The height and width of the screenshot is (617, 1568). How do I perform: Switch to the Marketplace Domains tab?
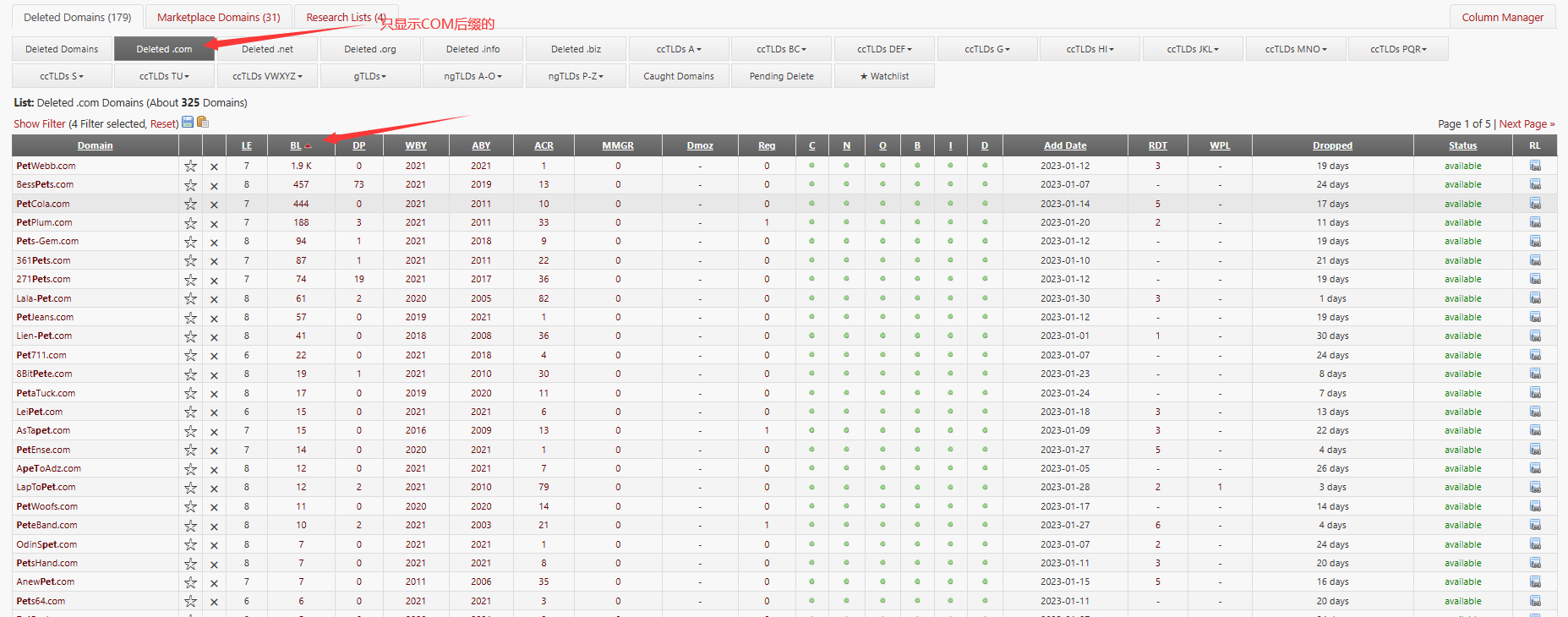(218, 17)
